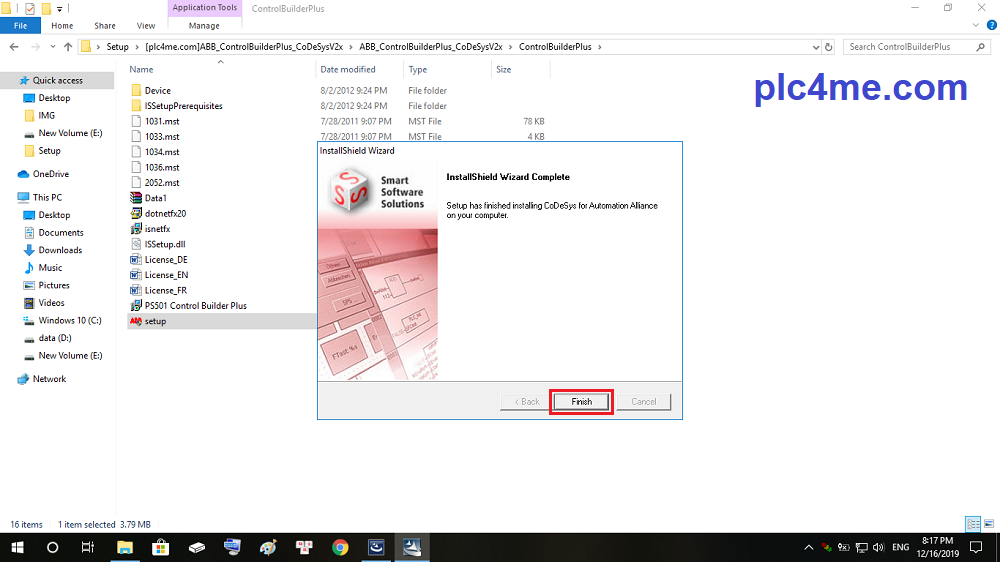Click Finish in the InstallShield Wizard
1000x562 pixels.
(581, 401)
